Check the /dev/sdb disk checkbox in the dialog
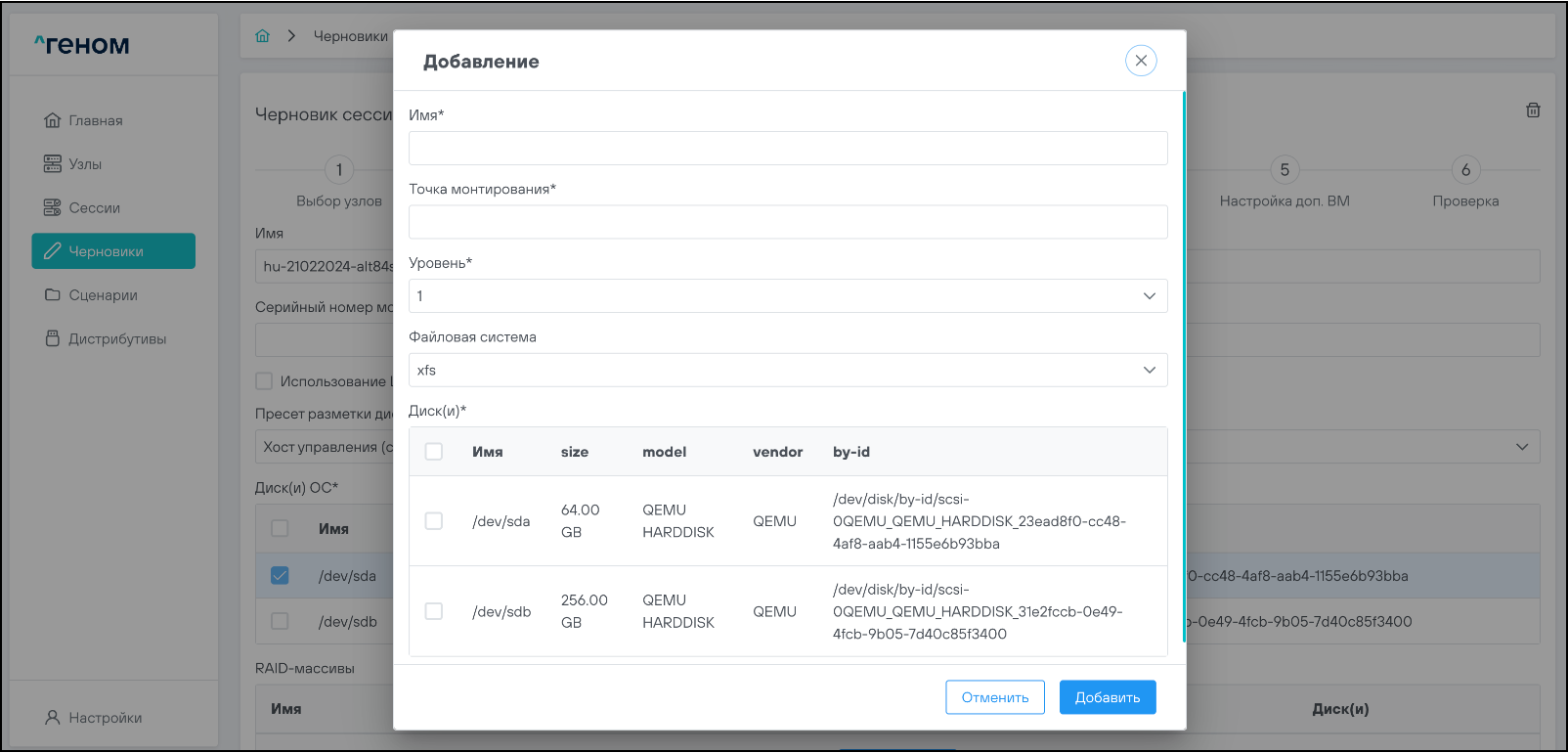This screenshot has height=753, width=1568. (434, 611)
